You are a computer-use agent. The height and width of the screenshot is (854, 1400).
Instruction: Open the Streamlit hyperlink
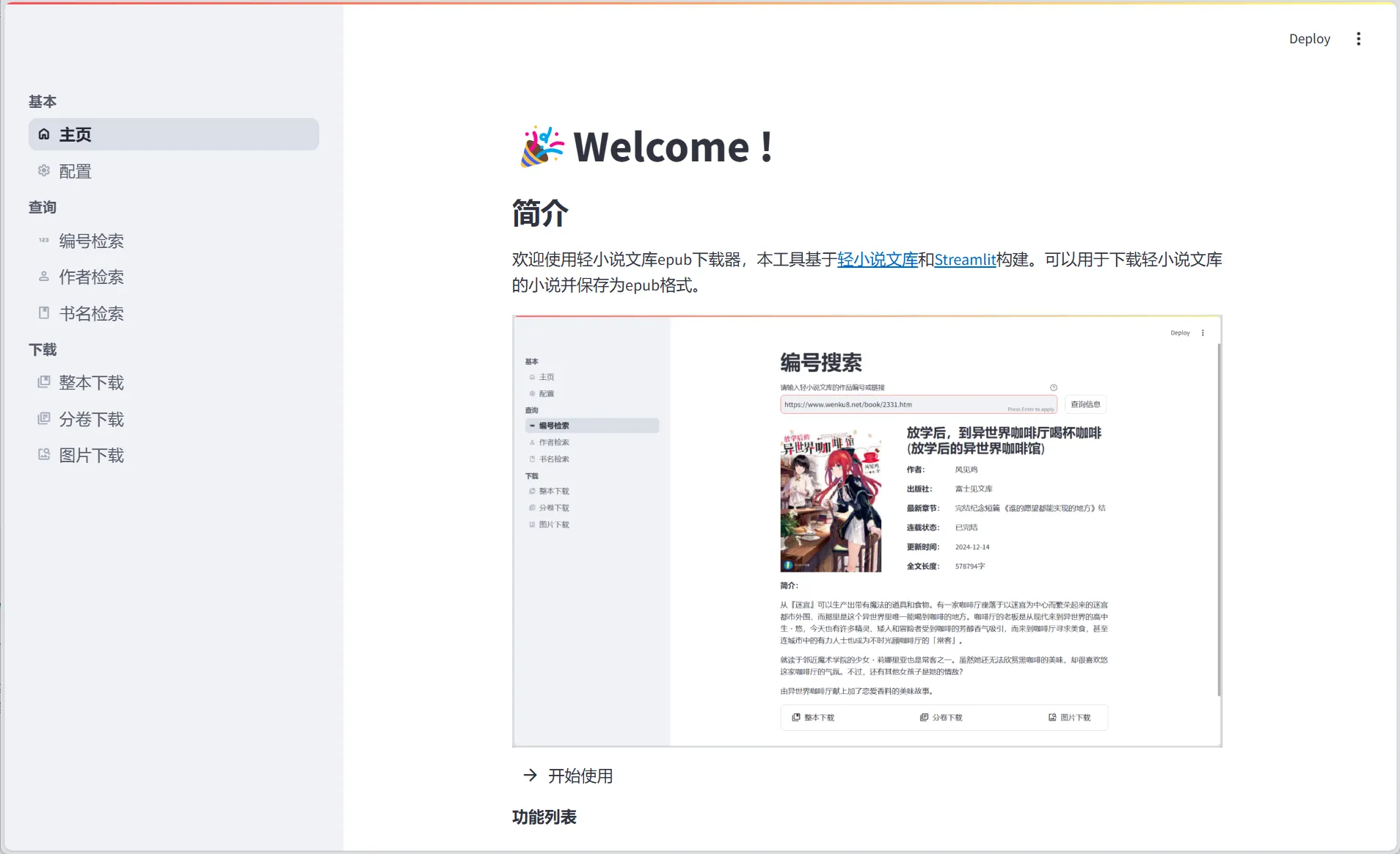coord(965,260)
